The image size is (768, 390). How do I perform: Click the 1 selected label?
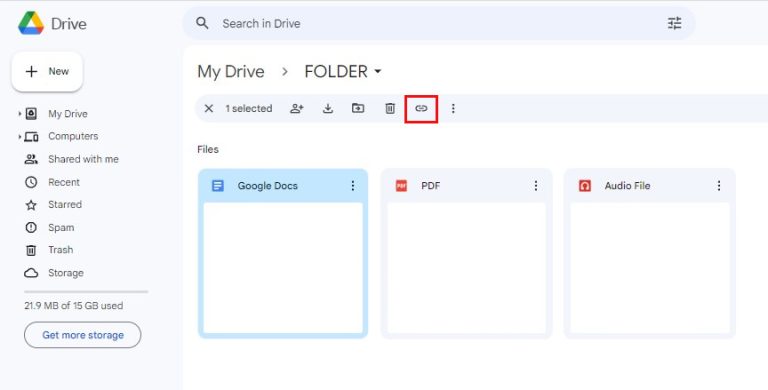tap(249, 109)
